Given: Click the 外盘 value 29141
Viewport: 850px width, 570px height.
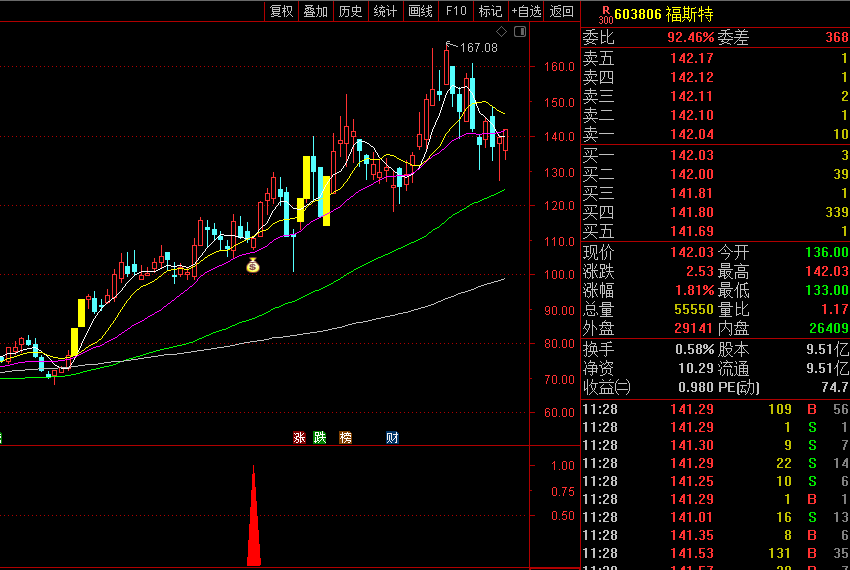Looking at the screenshot, I should coord(694,328).
